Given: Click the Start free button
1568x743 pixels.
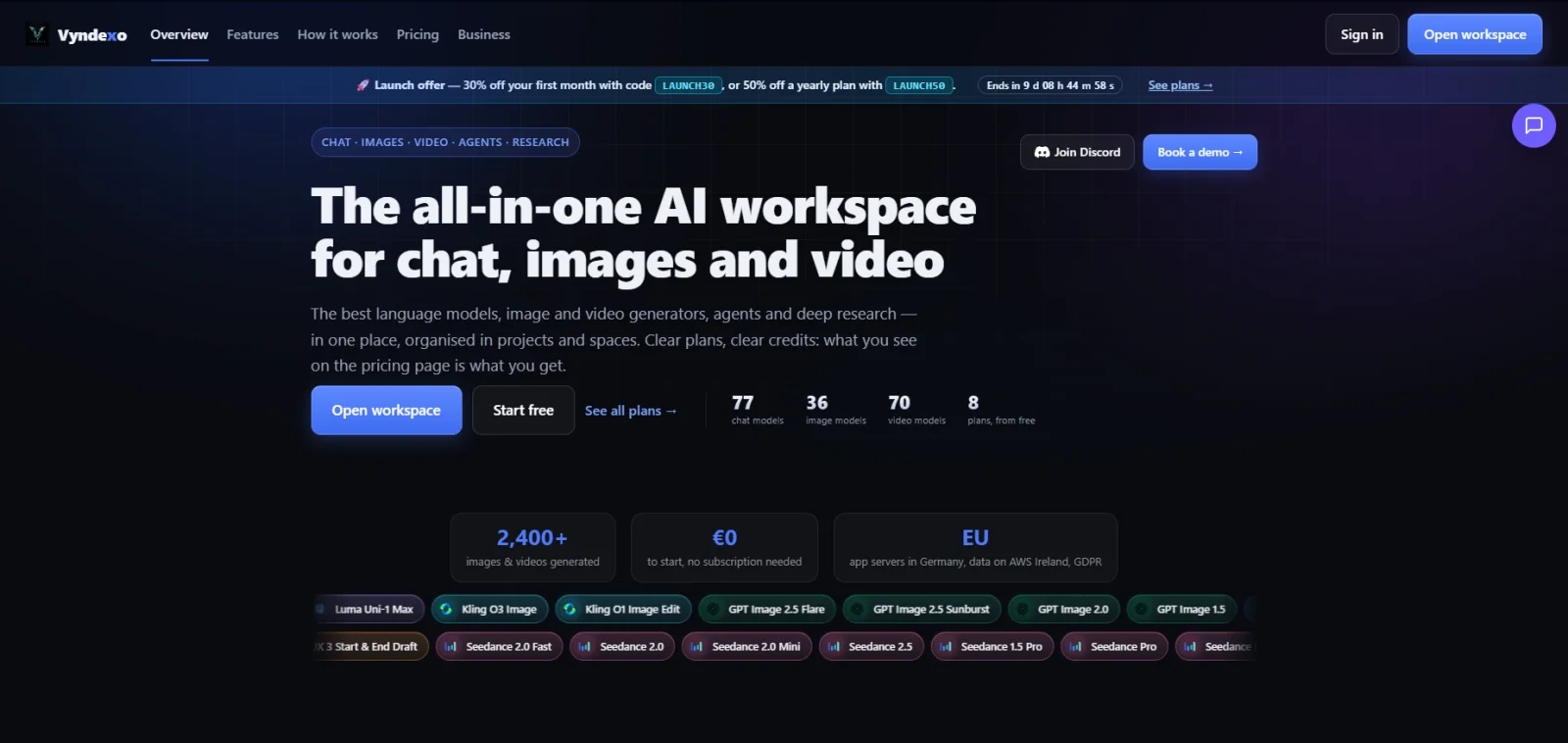Looking at the screenshot, I should [x=523, y=410].
